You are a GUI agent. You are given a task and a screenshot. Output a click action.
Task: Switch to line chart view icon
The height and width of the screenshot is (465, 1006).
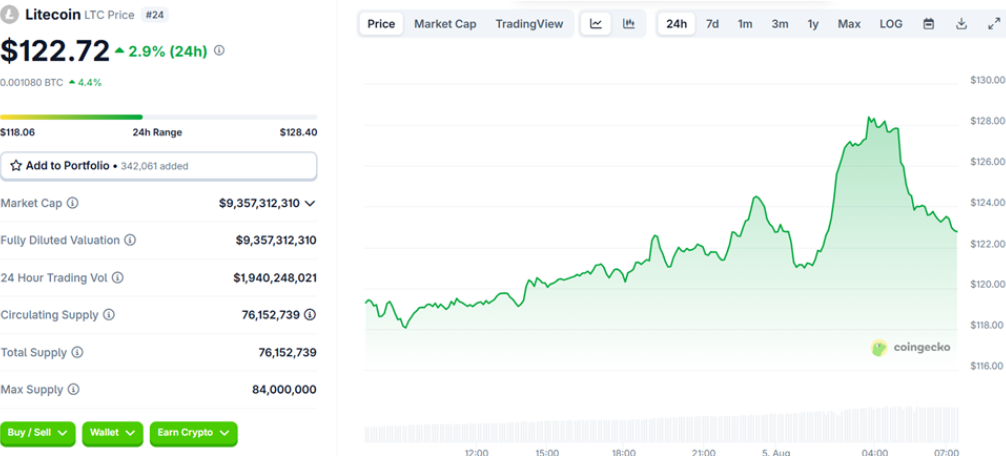pos(596,24)
